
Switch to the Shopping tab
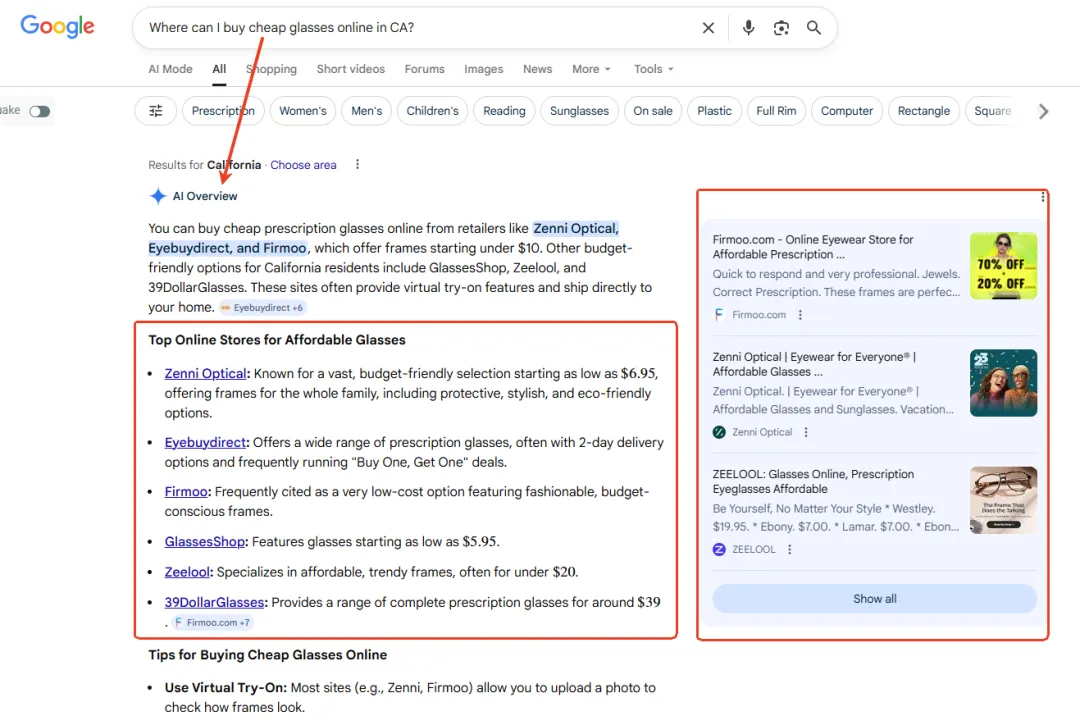coord(271,69)
